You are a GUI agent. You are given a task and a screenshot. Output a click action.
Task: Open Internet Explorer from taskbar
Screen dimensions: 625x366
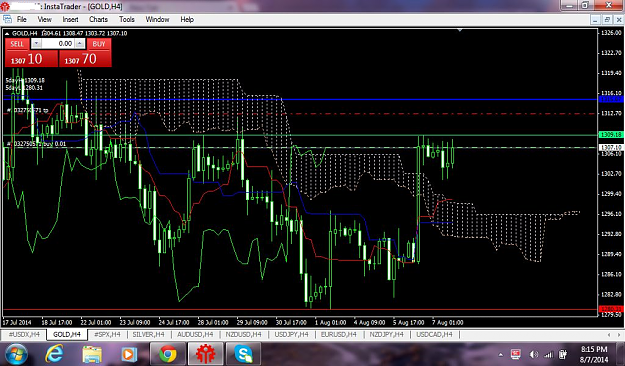tap(54, 354)
